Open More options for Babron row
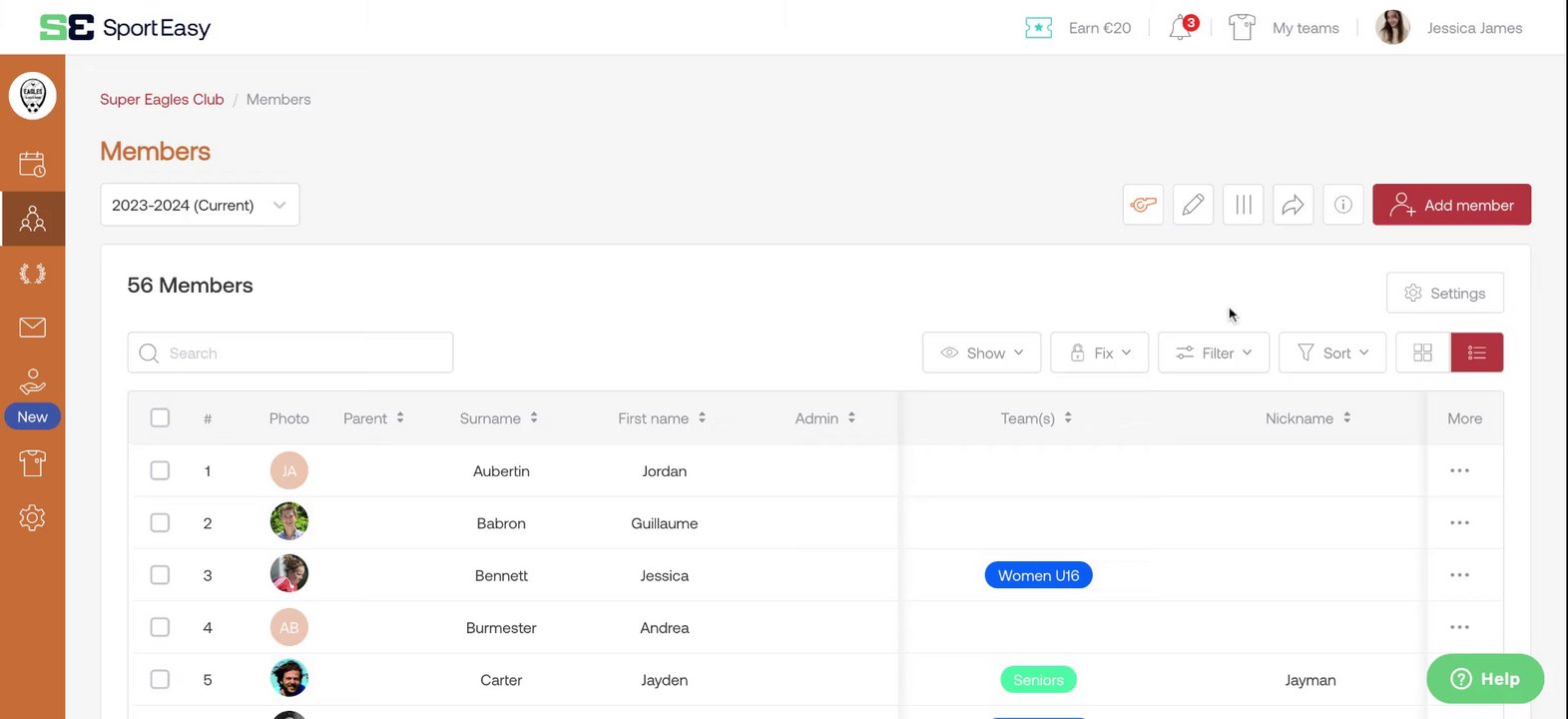 1459,522
